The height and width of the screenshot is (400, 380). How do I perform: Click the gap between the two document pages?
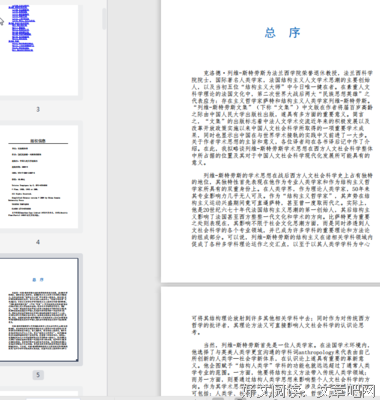click(270, 284)
